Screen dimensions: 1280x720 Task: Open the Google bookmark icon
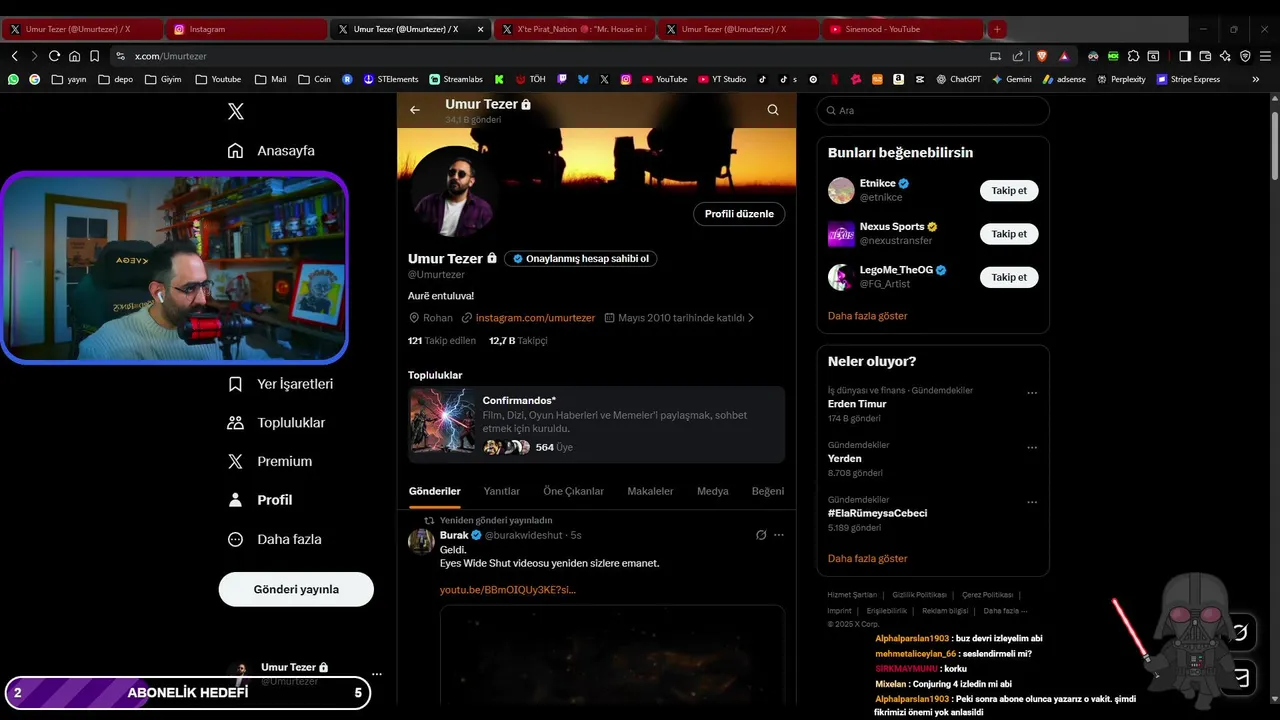[35, 79]
